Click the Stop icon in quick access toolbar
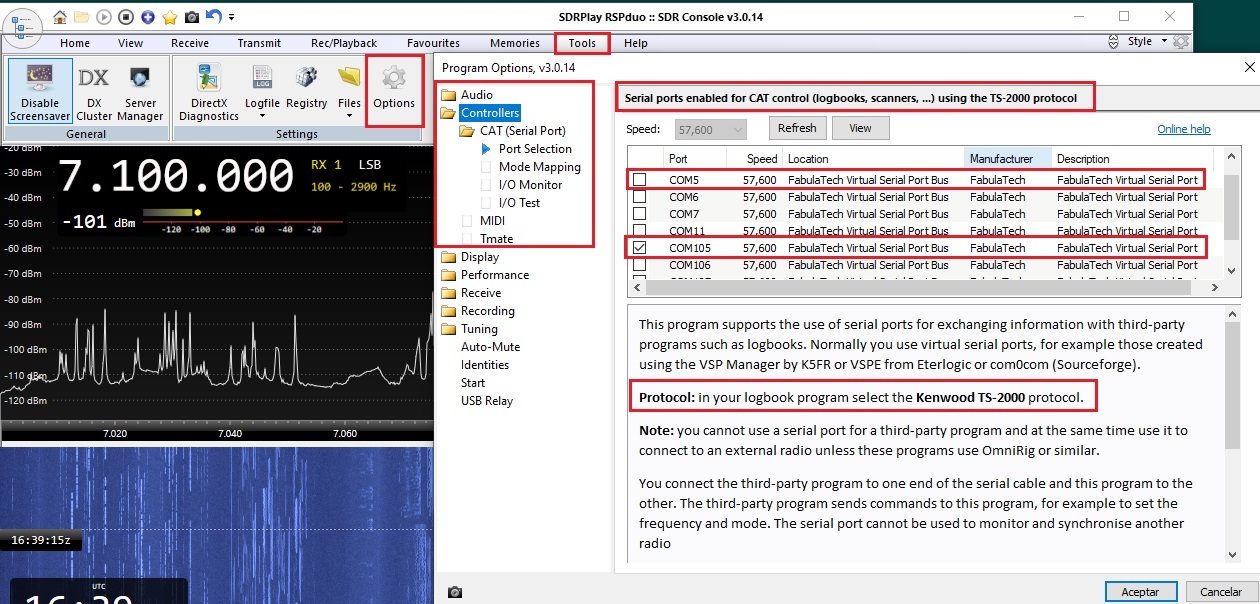 tap(126, 17)
